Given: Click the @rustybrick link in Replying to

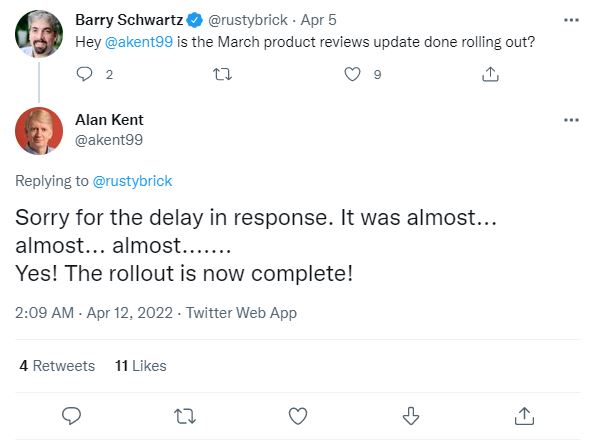Looking at the screenshot, I should pyautogui.click(x=132, y=181).
